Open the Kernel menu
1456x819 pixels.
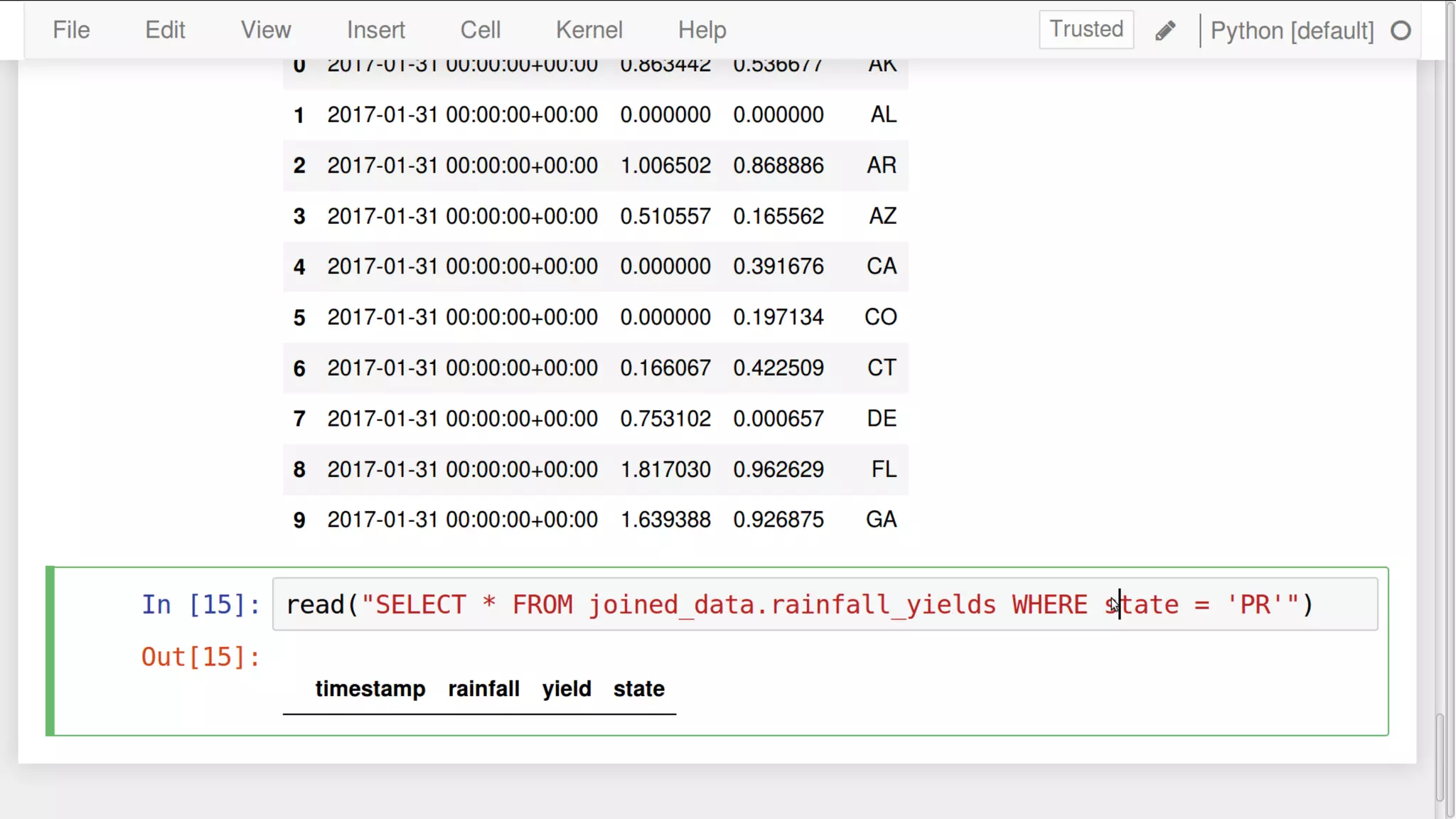point(589,30)
